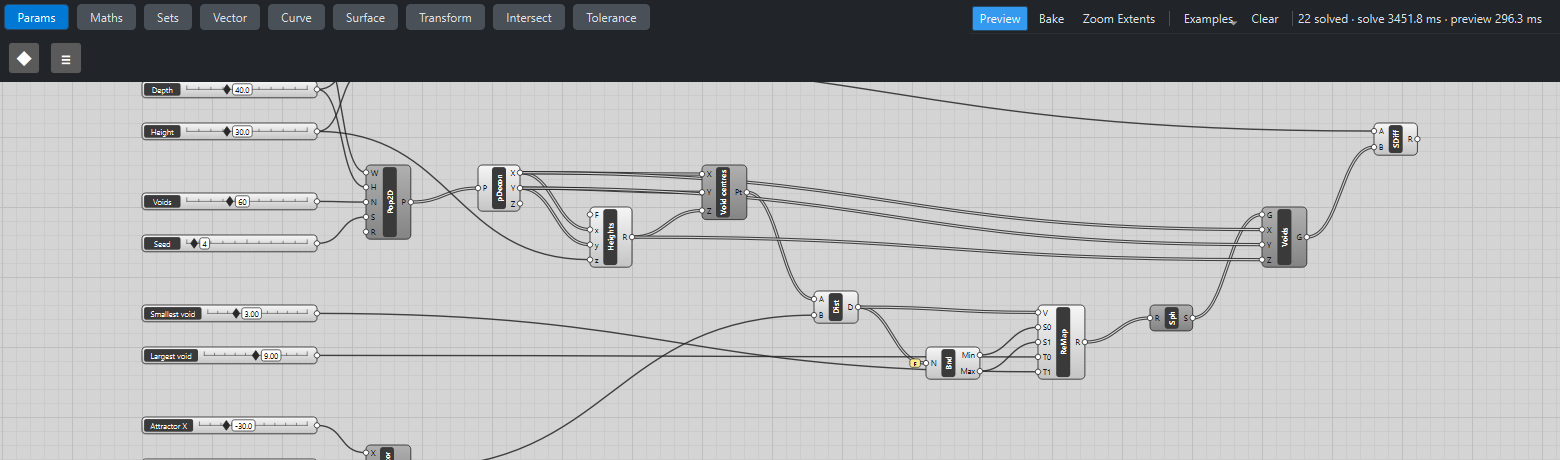Image resolution: width=1560 pixels, height=460 pixels.
Task: Select the ReMap component node
Action: pos(1061,342)
